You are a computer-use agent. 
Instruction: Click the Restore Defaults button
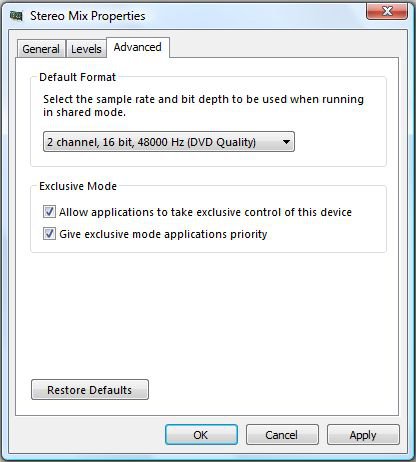(90, 389)
